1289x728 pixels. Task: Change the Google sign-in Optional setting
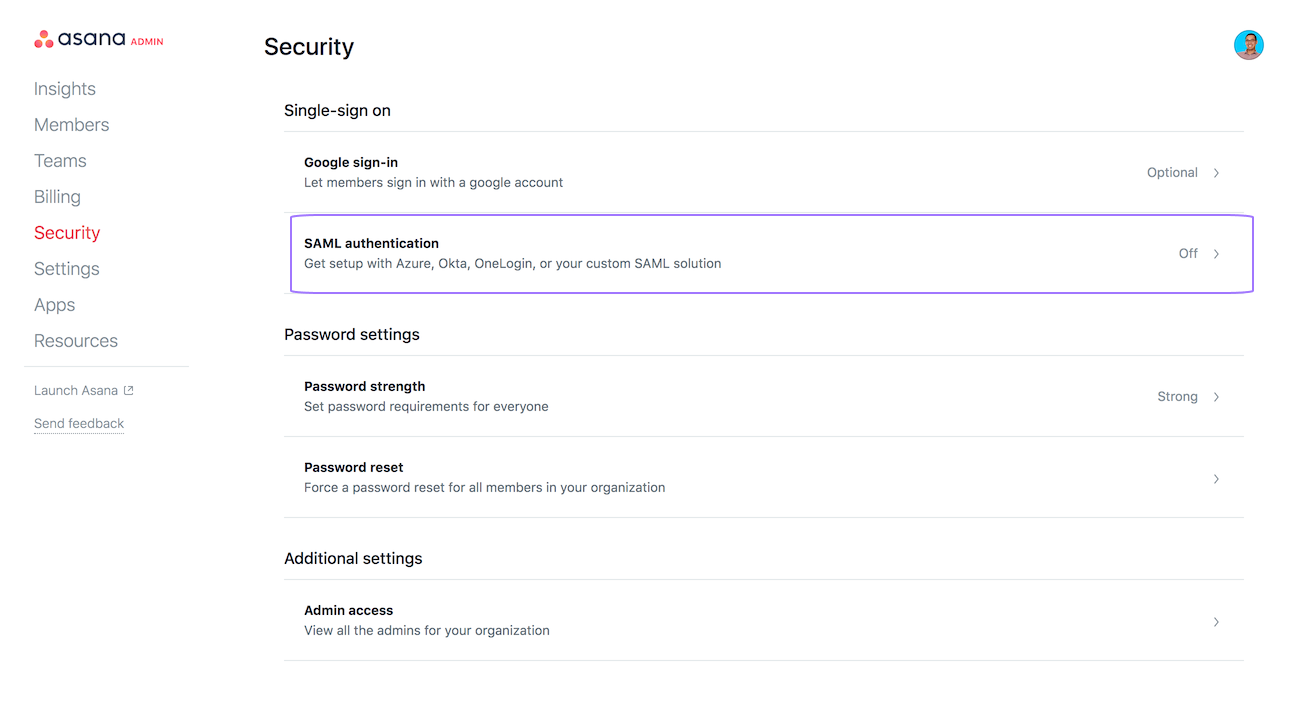[1172, 173]
